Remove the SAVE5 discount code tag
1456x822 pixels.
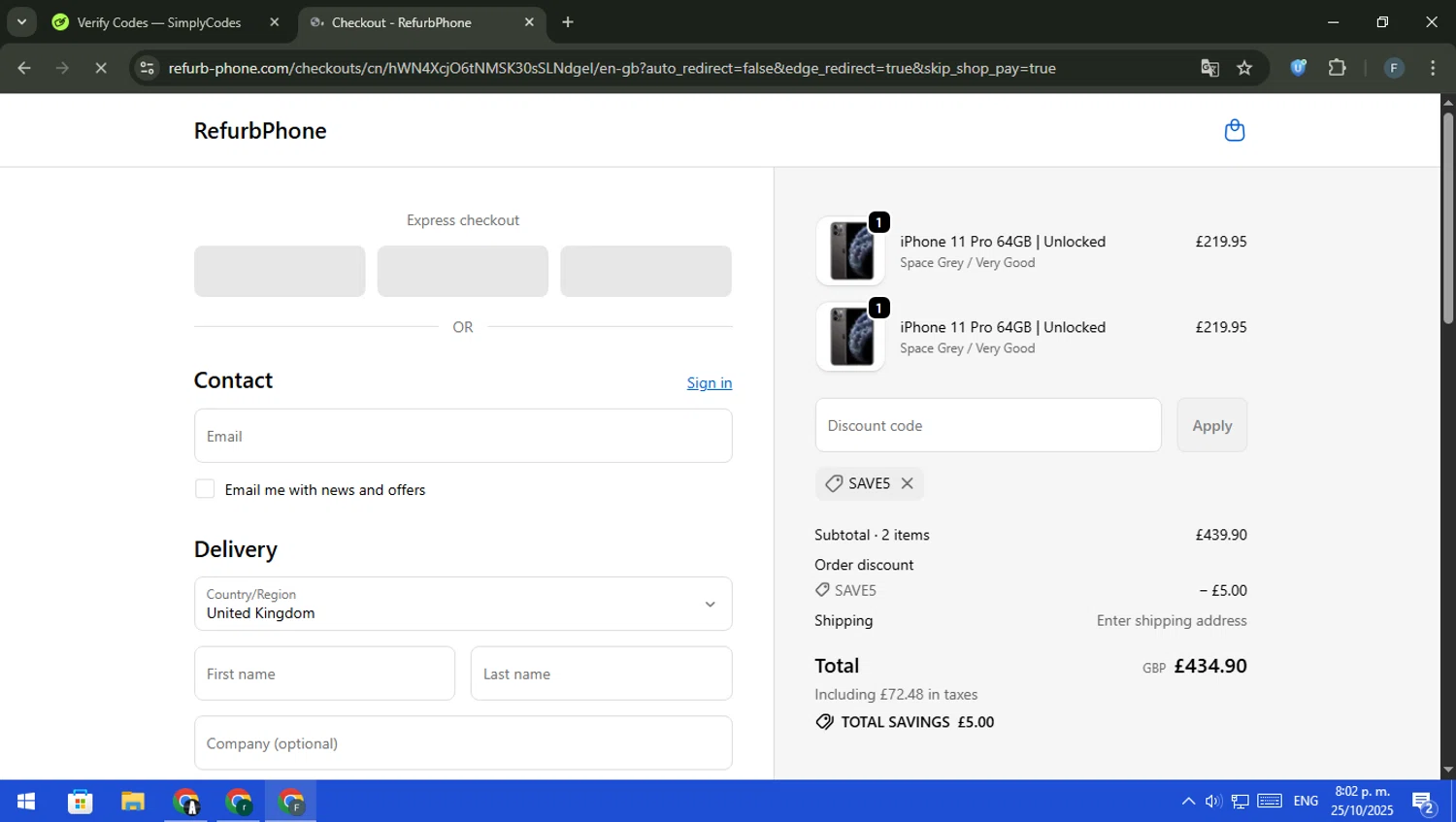point(907,483)
